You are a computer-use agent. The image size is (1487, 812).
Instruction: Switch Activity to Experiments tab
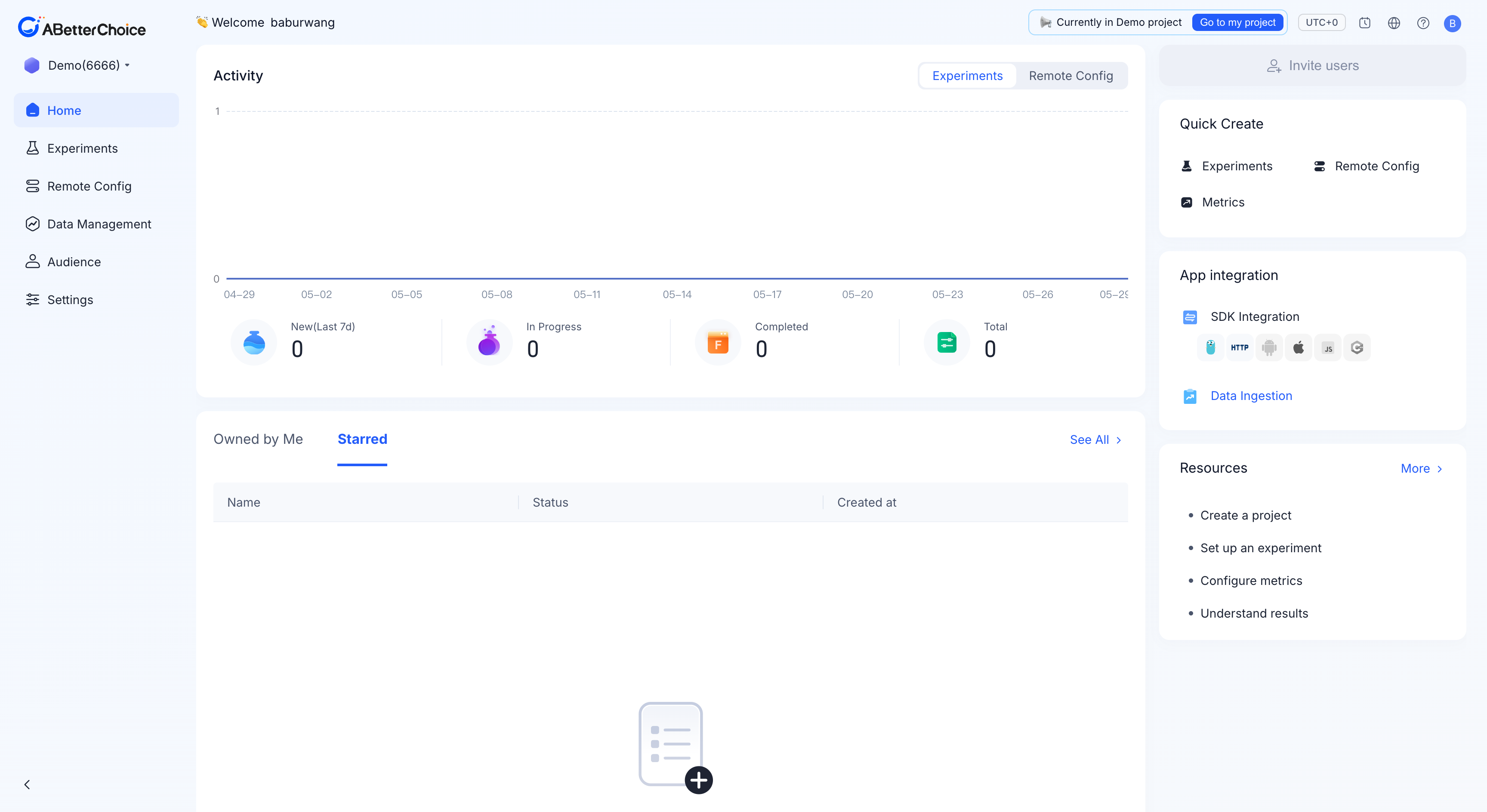click(968, 76)
